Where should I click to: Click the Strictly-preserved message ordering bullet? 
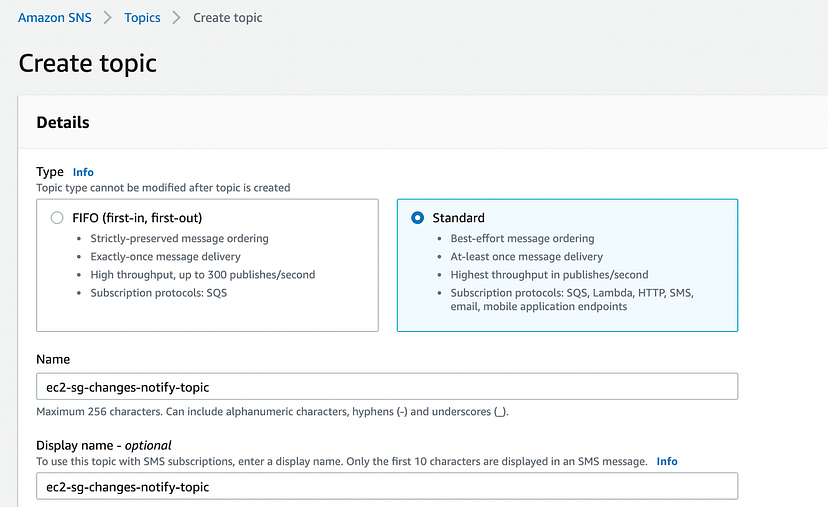[x=179, y=239]
